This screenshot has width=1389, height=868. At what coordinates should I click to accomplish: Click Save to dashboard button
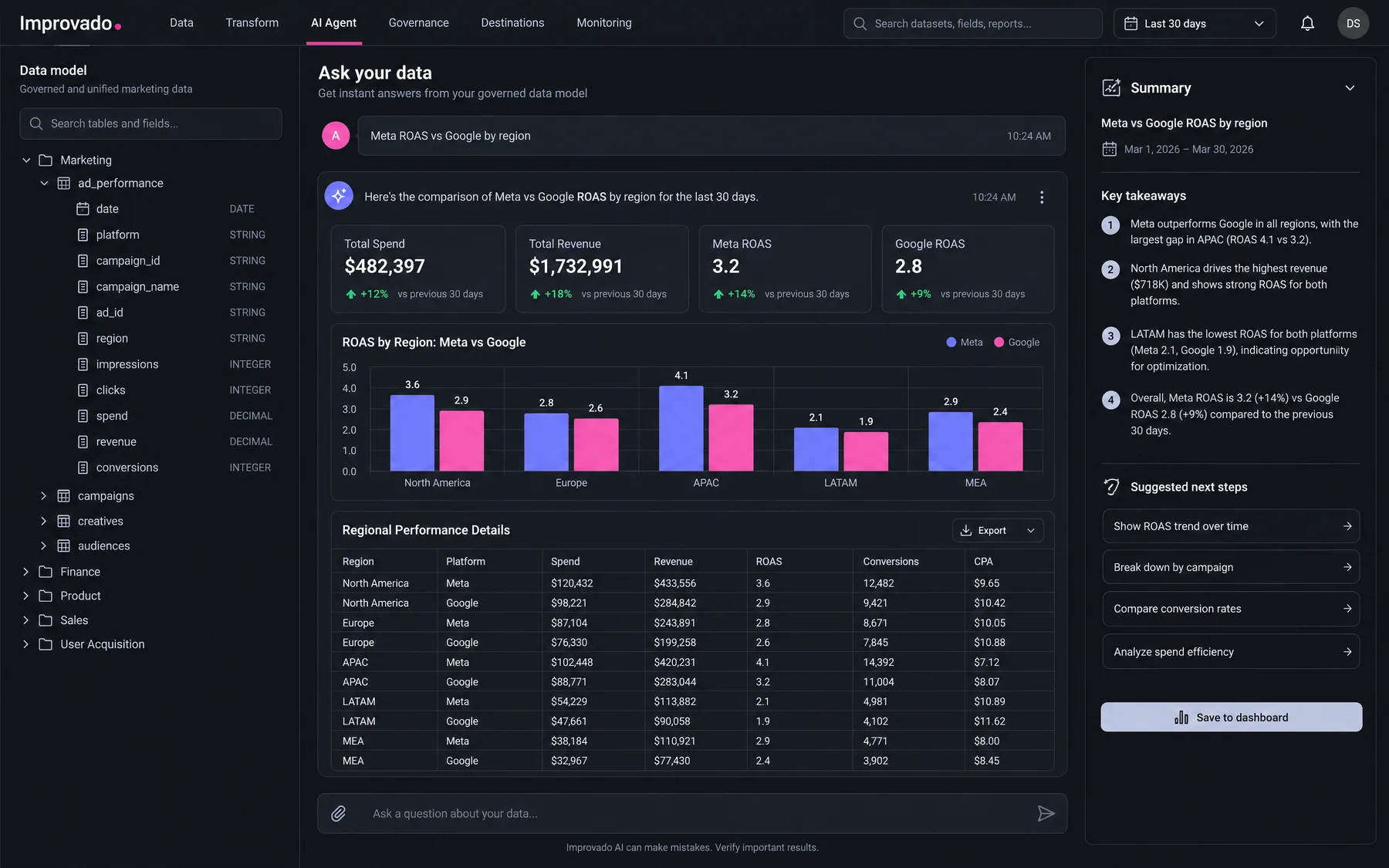(1232, 718)
